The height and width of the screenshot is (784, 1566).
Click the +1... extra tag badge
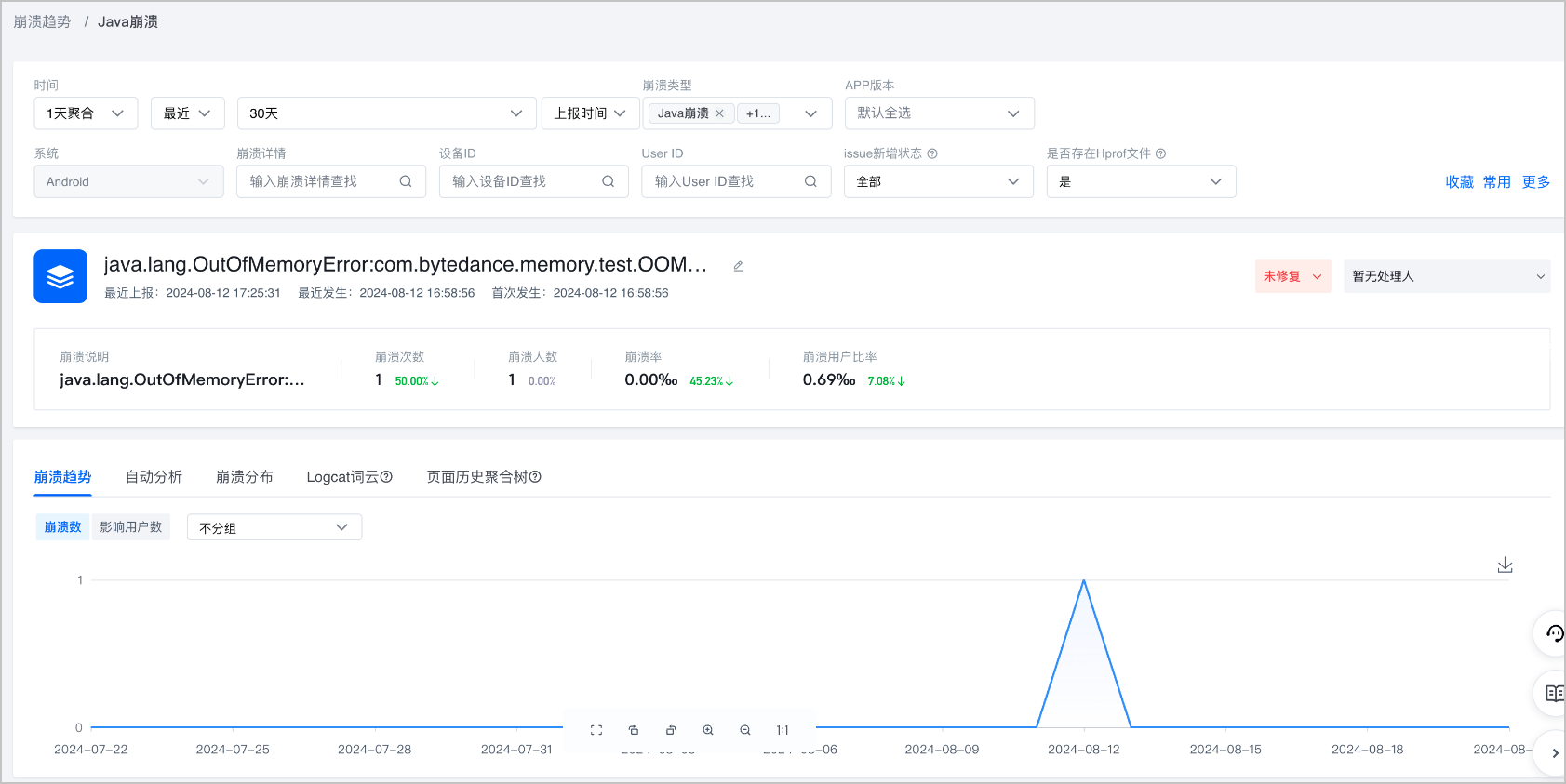click(x=758, y=113)
